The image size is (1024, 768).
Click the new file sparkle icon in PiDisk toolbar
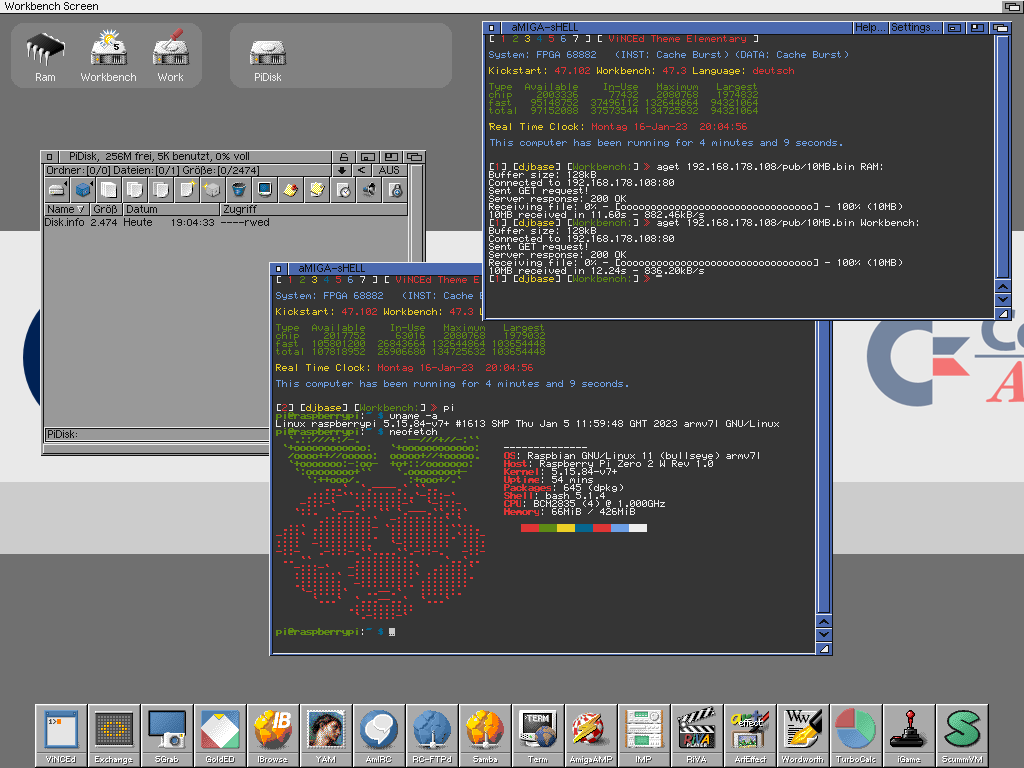(x=187, y=190)
